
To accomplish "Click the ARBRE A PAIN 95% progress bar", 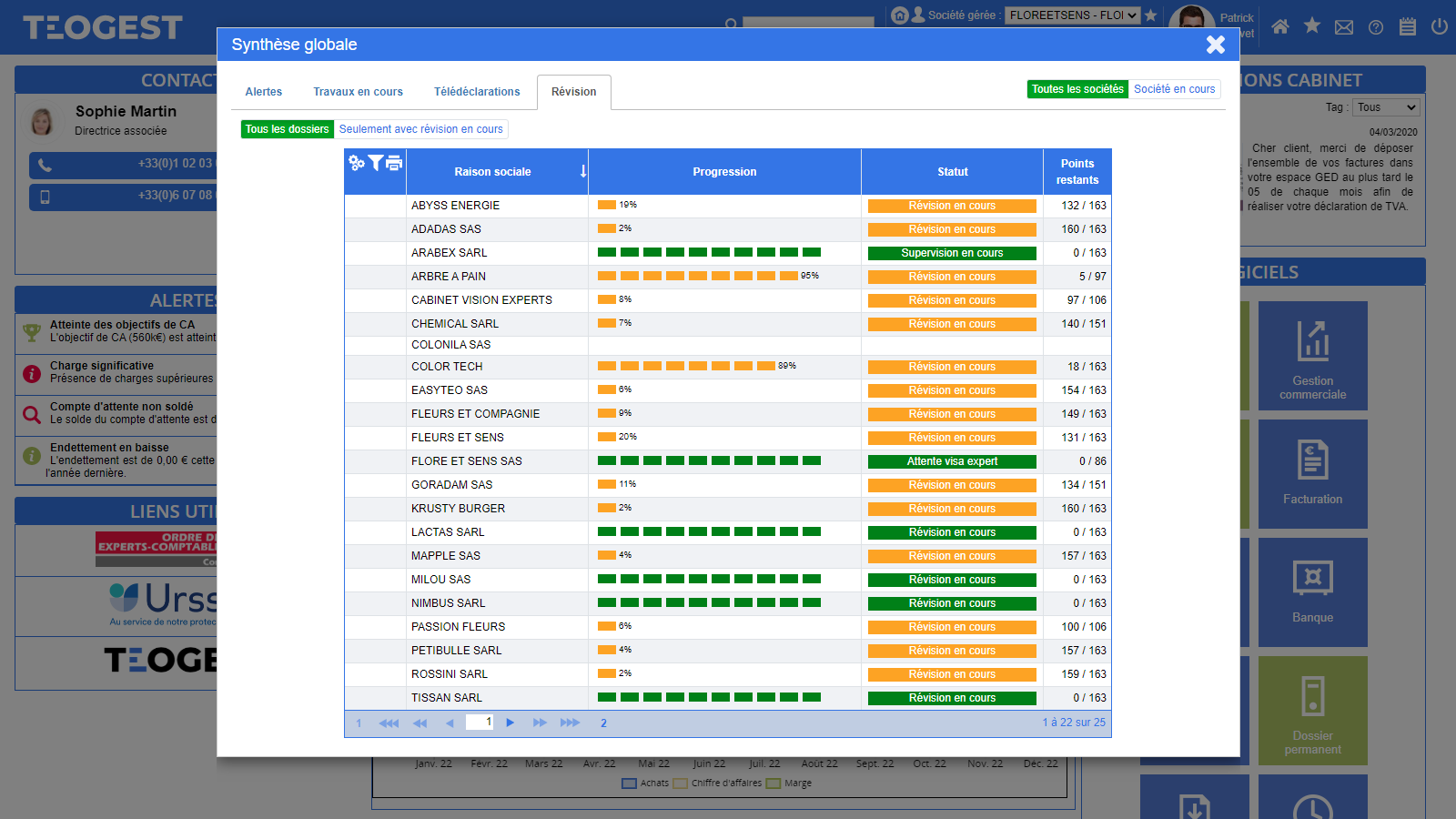I will (x=698, y=277).
